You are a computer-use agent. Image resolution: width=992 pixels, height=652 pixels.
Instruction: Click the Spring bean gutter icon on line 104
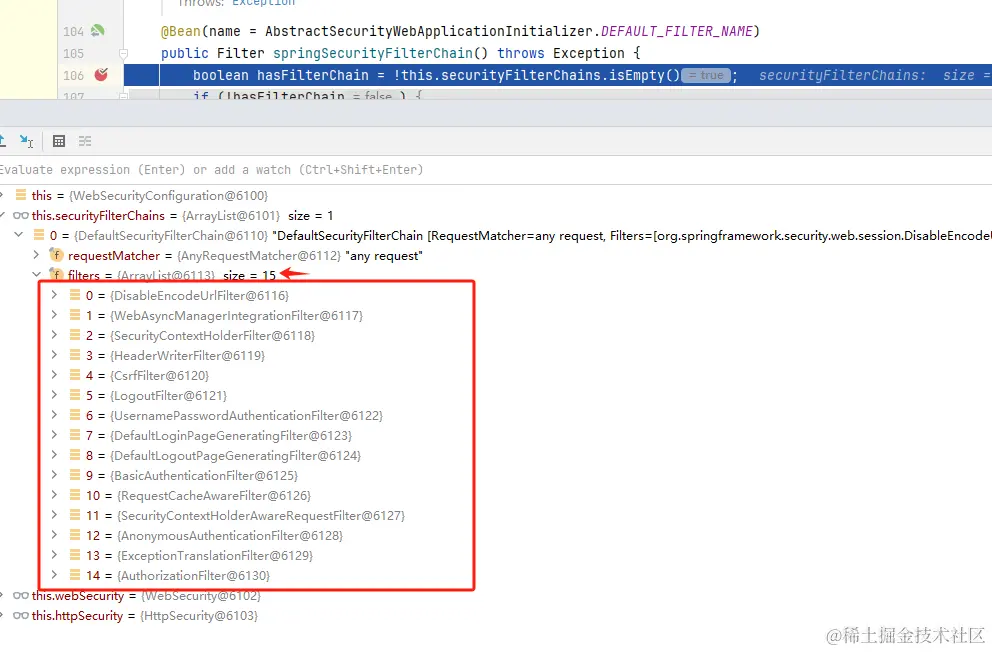click(x=97, y=30)
